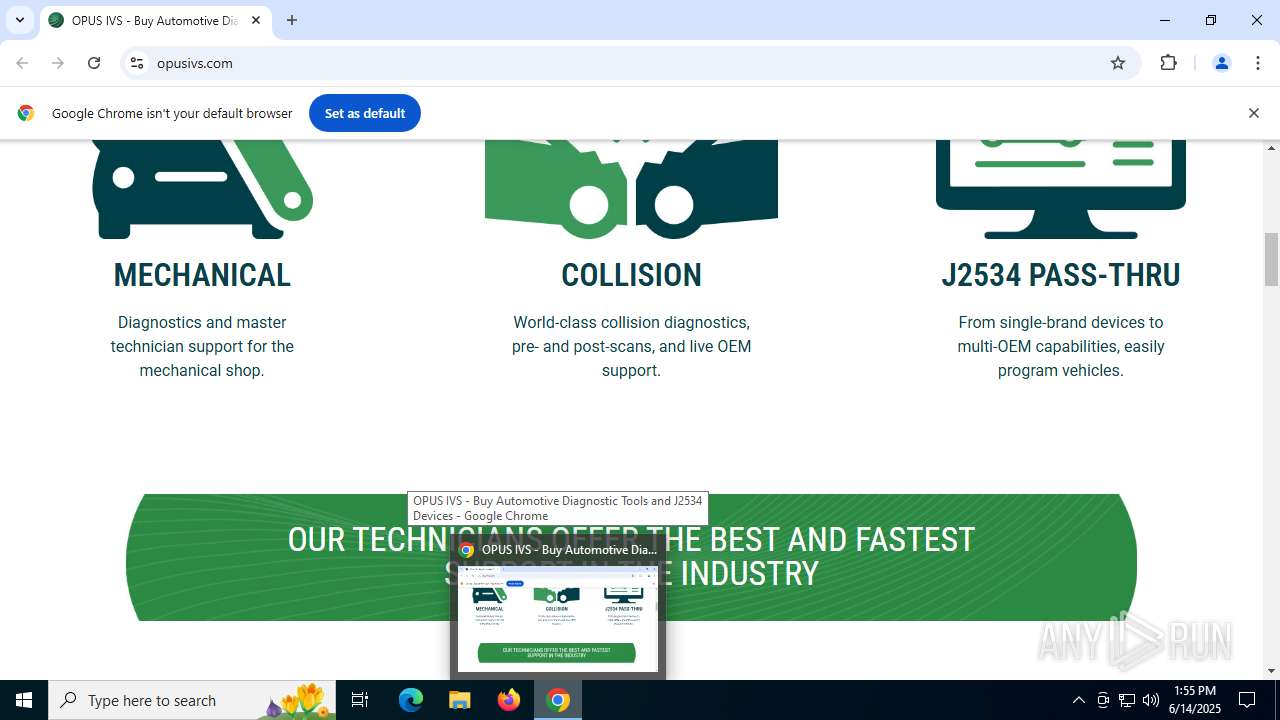Set Chrome as default browser
1280x720 pixels.
(x=365, y=113)
